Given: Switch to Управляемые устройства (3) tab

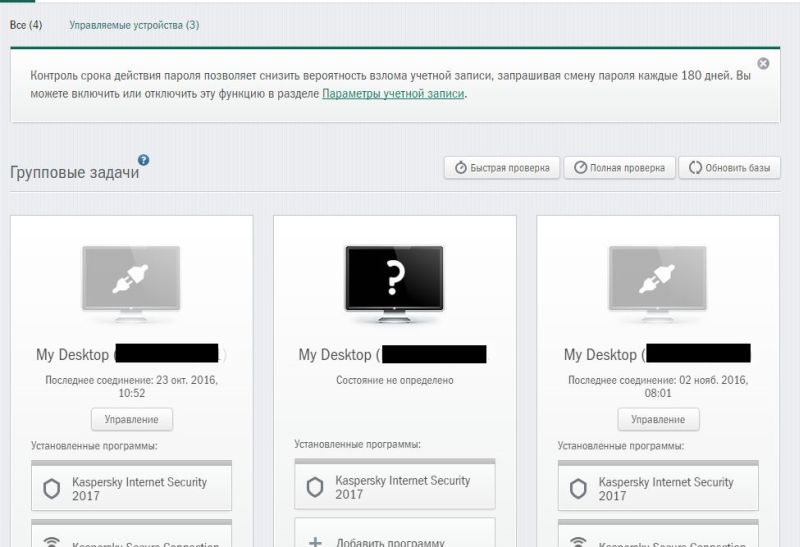Looking at the screenshot, I should click(134, 25).
